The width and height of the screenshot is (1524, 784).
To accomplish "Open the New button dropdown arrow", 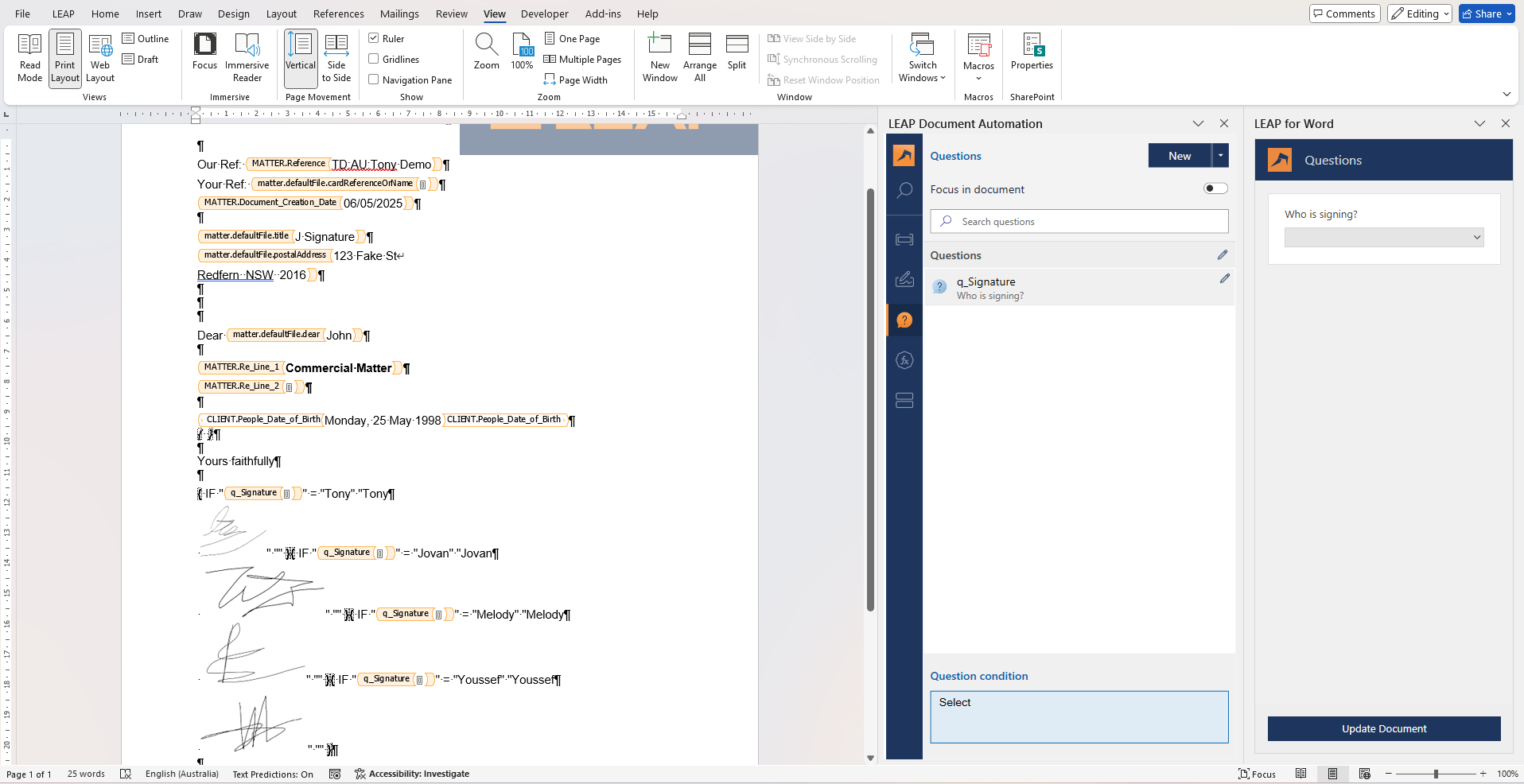I will coord(1220,156).
